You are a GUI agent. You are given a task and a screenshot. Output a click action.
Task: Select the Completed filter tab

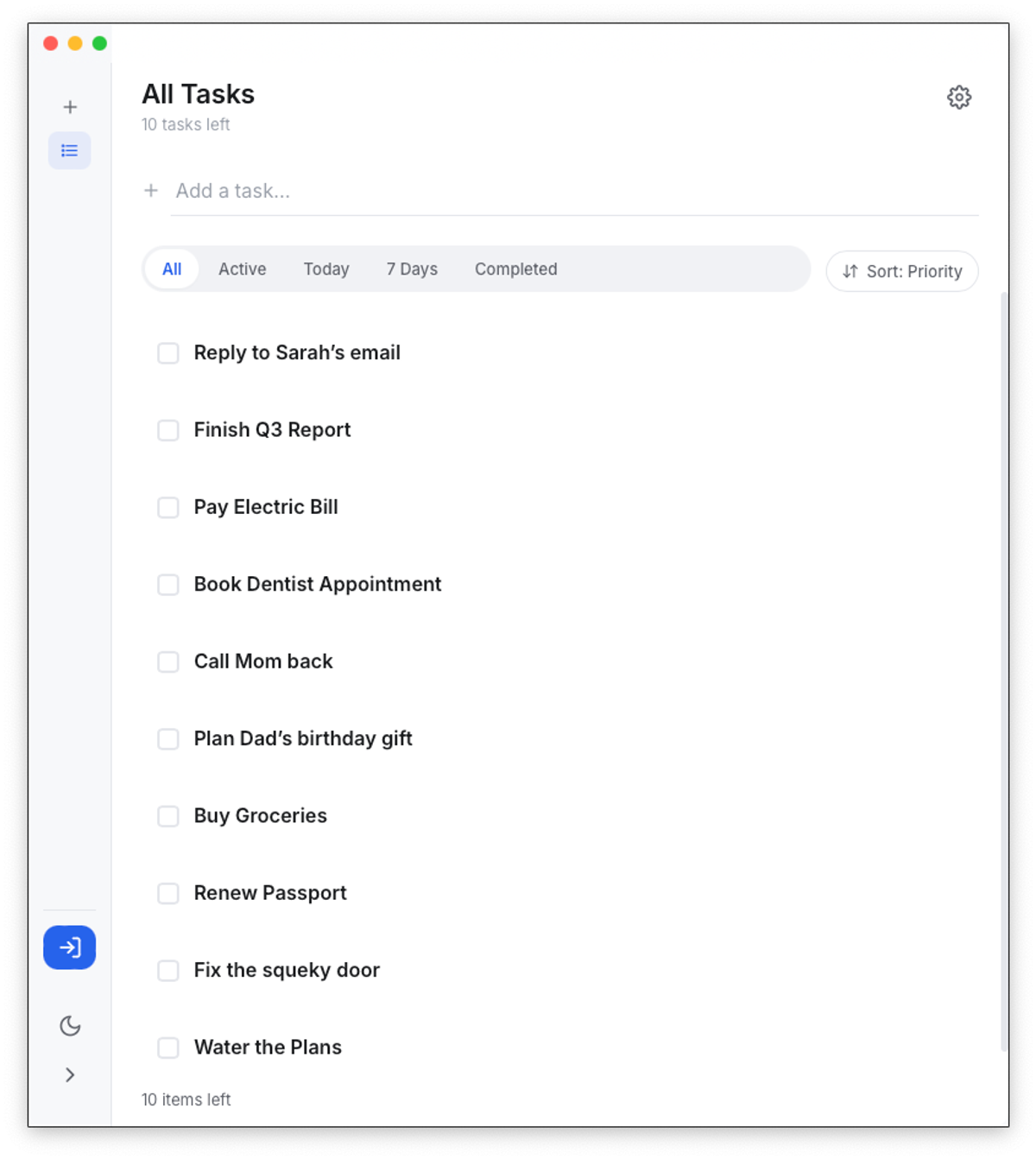coord(516,269)
